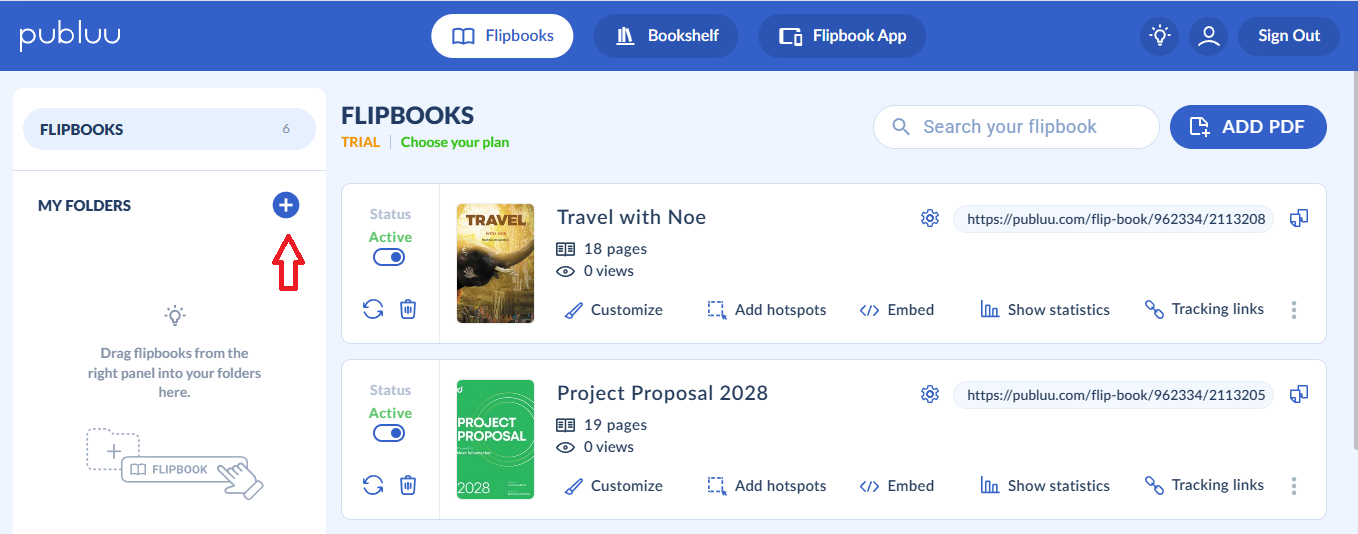Click Embed for Travel with Noe
Image resolution: width=1358 pixels, height=534 pixels.
coord(897,310)
